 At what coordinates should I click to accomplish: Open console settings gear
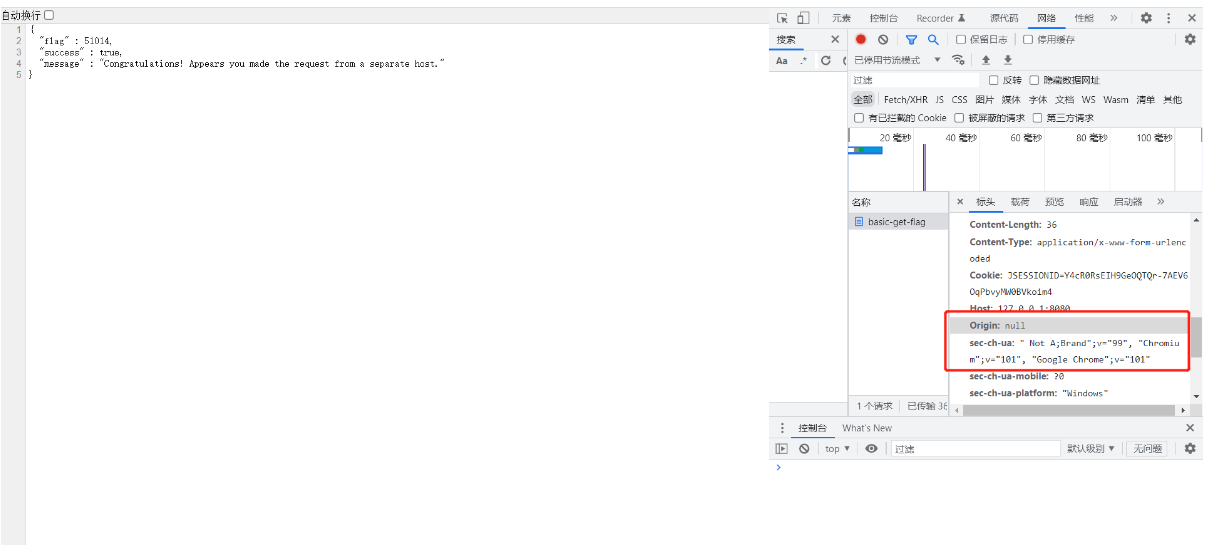[x=1190, y=449]
